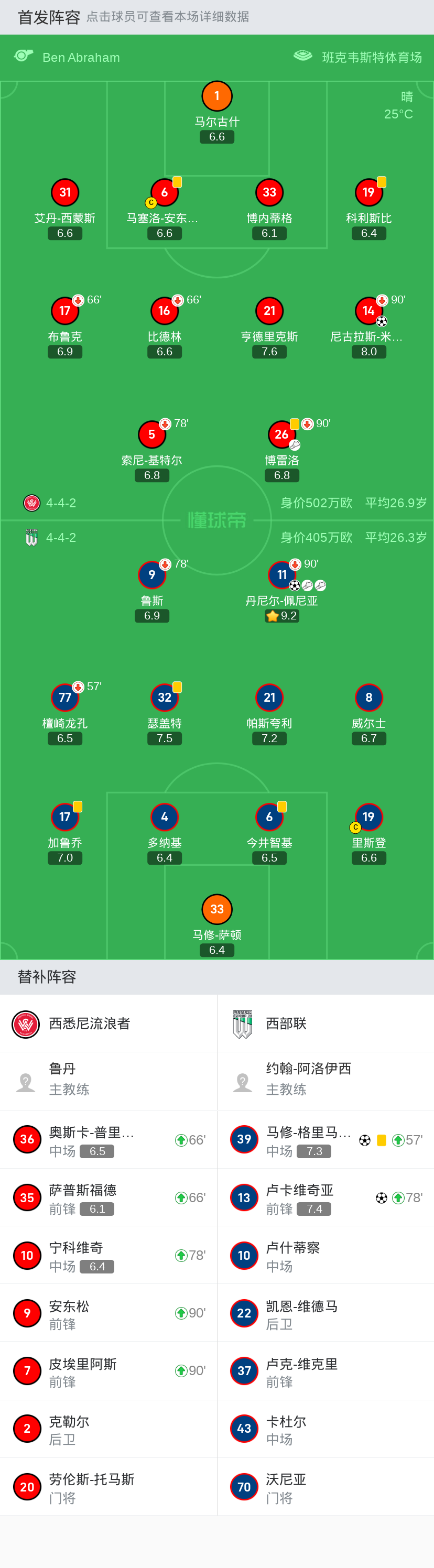
Task: Click the referee whistle icon
Action: pos(23,56)
